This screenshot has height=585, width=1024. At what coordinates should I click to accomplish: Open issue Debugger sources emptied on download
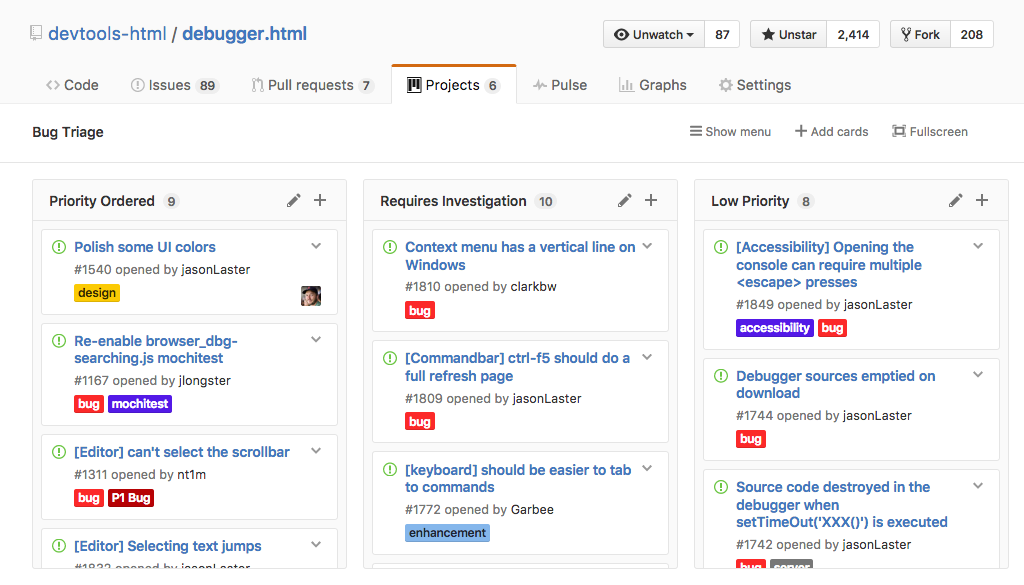click(835, 385)
